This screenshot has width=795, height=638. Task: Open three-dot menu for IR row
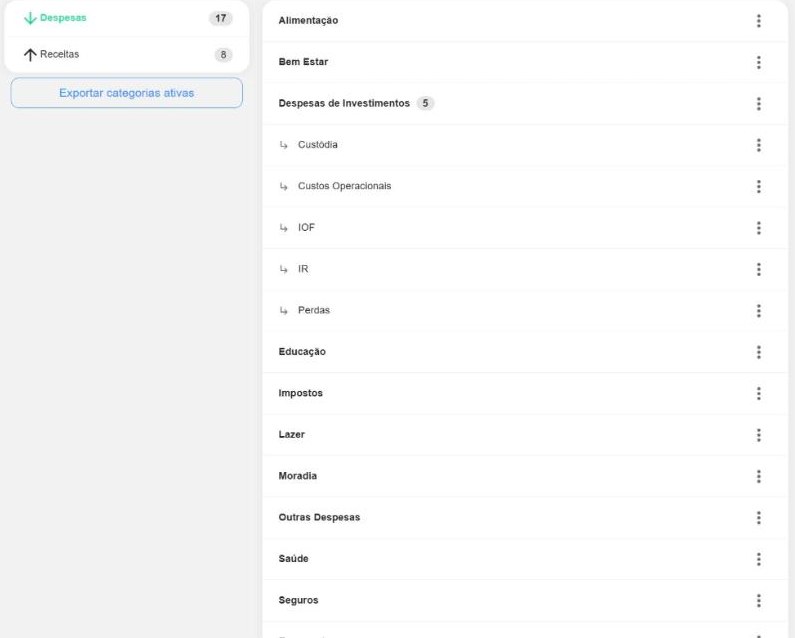[758, 269]
